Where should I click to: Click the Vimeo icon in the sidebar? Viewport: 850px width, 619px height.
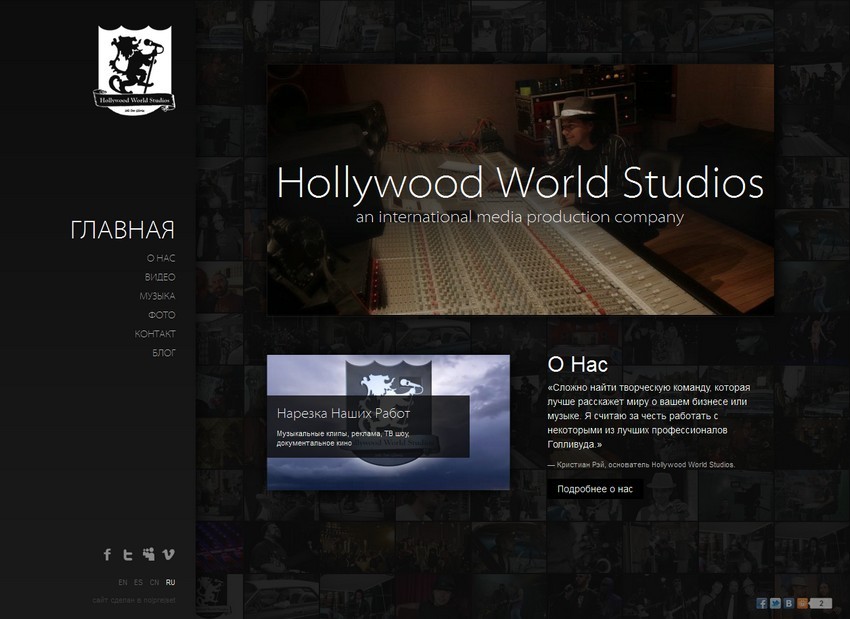tap(168, 554)
